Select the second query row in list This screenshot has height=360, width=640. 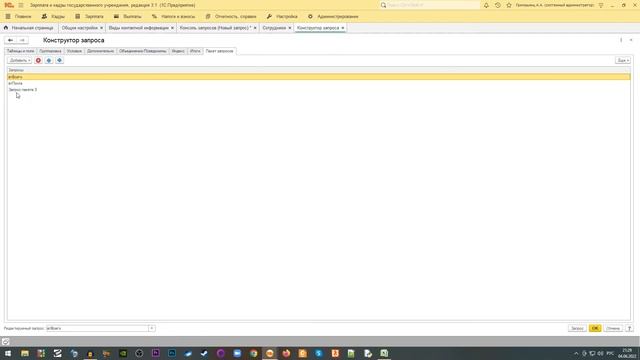tap(319, 83)
